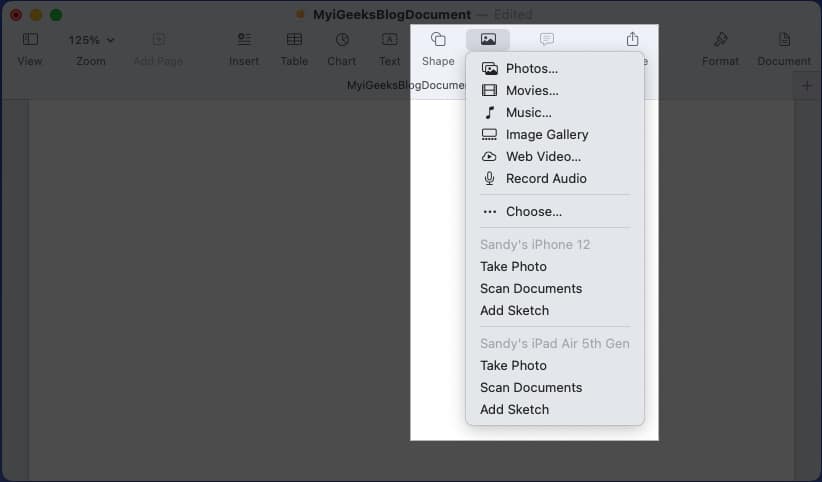822x482 pixels.
Task: Open the Insert toolbar icon
Action: (x=244, y=39)
